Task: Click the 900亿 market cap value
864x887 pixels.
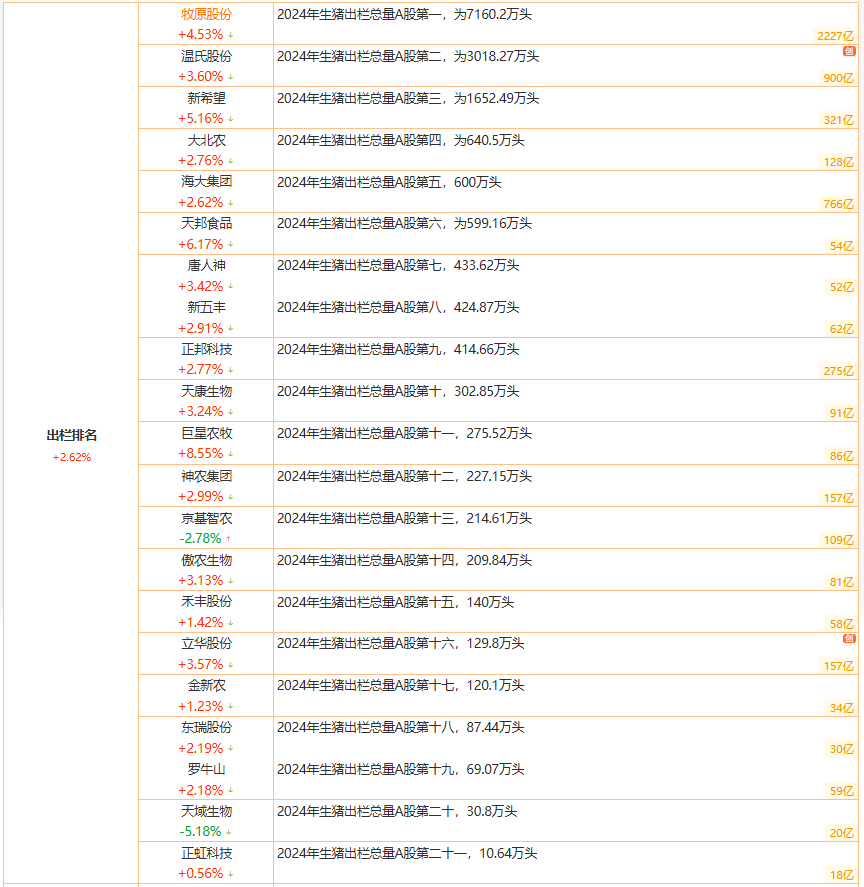Action: point(839,78)
